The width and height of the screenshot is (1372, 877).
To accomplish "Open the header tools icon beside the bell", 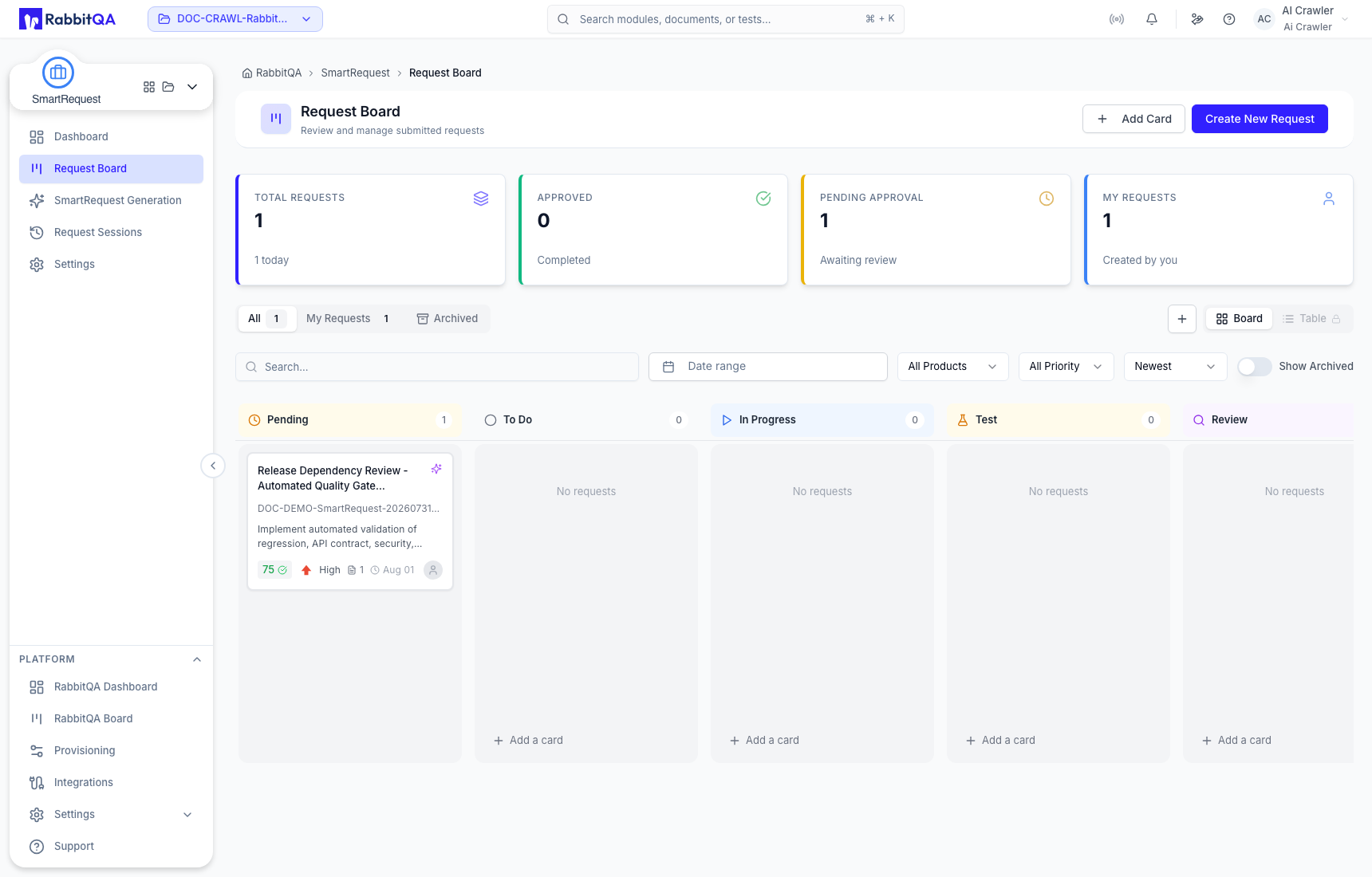I will pos(1197,19).
